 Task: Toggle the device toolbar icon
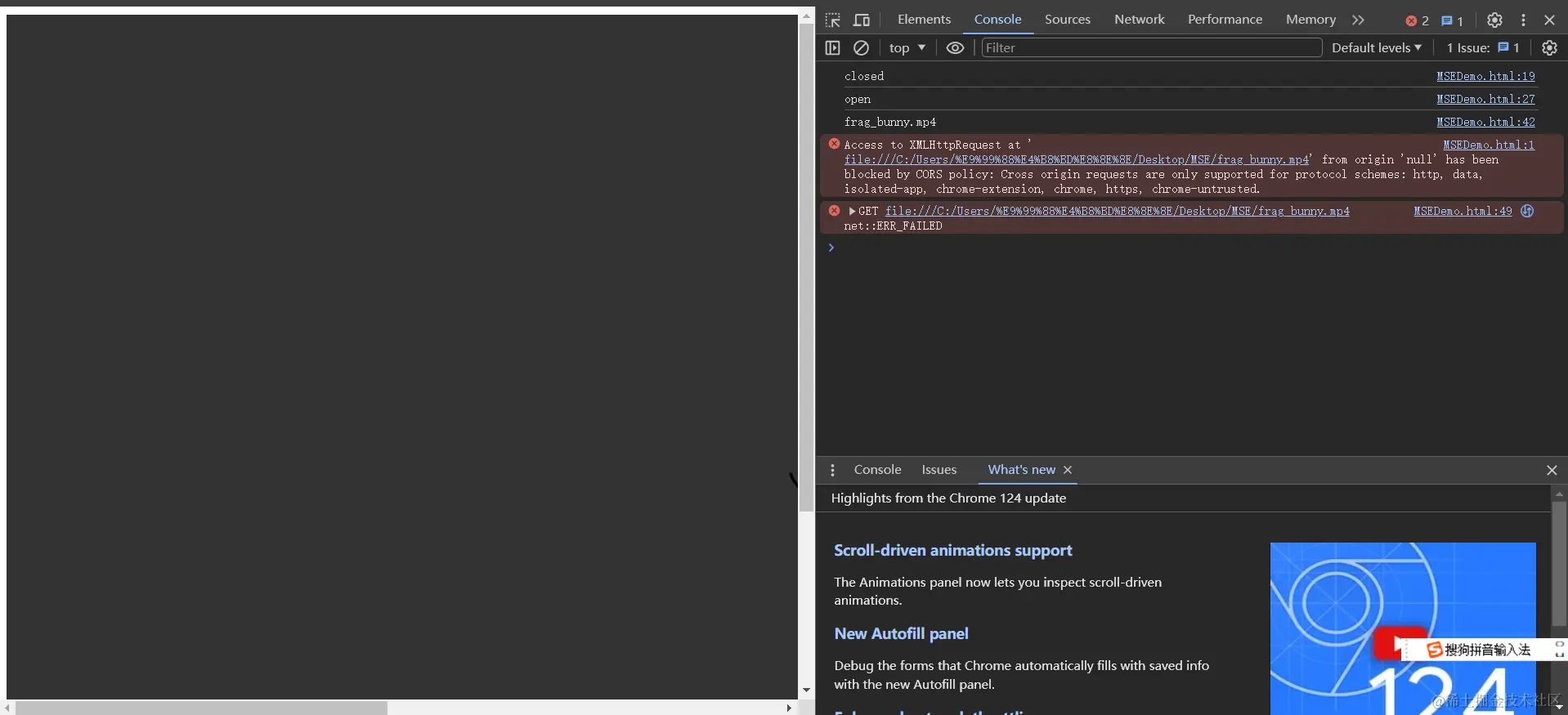click(x=862, y=20)
